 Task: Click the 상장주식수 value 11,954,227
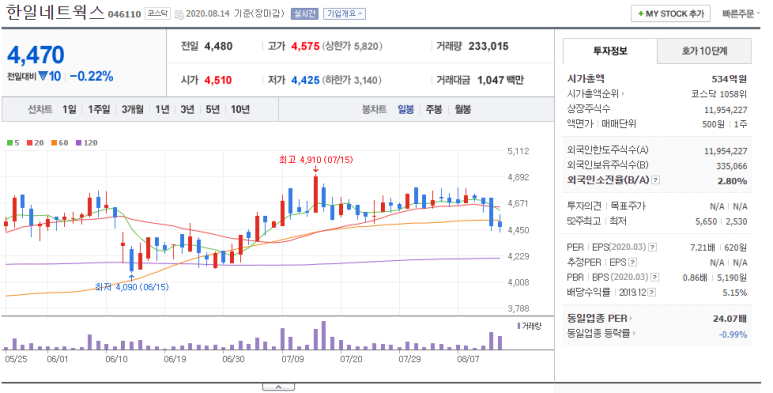[726, 109]
